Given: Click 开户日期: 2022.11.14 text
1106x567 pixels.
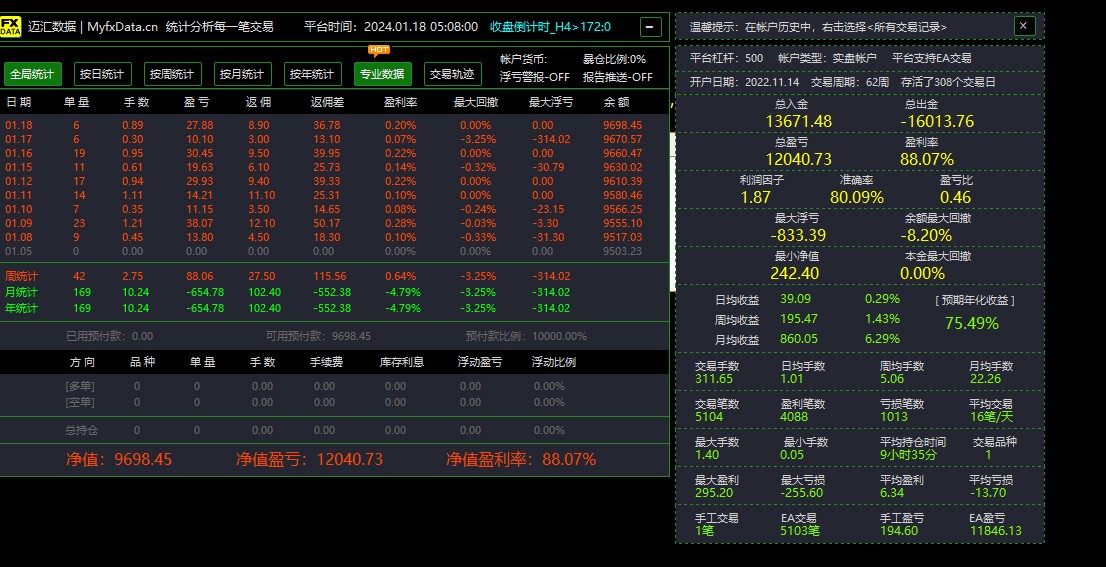Looking at the screenshot, I should point(743,82).
